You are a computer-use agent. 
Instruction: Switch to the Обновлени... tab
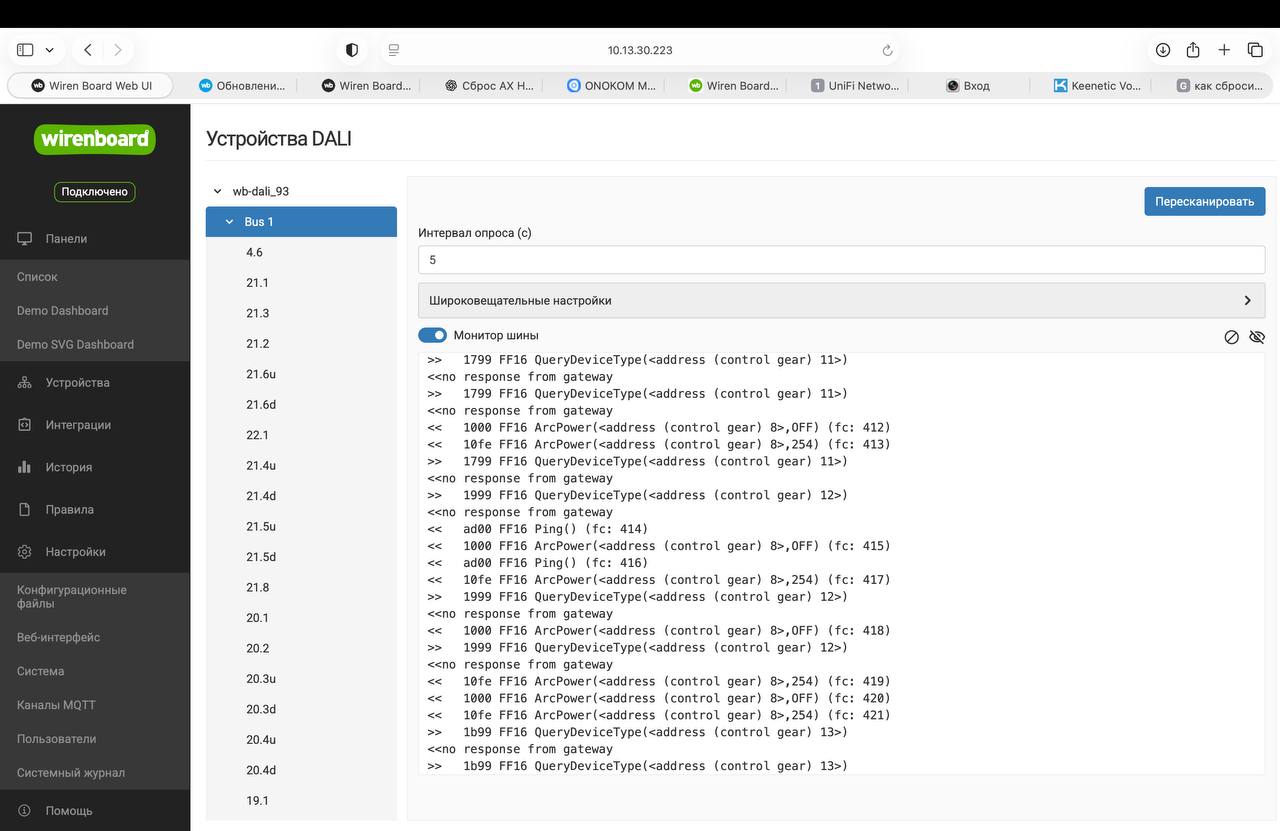(242, 86)
